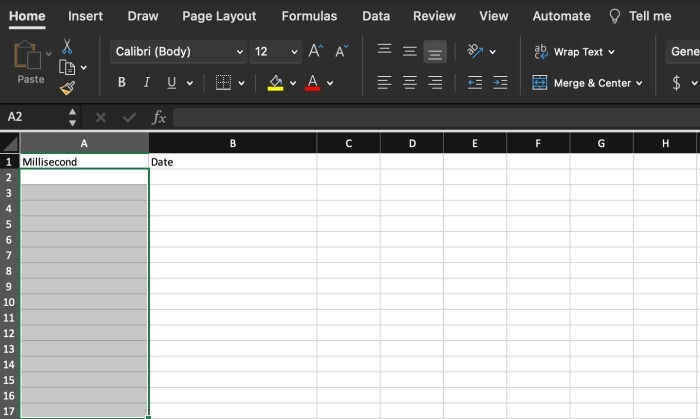This screenshot has height=419, width=700.
Task: Click Name Box stepper arrows
Action: (72, 117)
